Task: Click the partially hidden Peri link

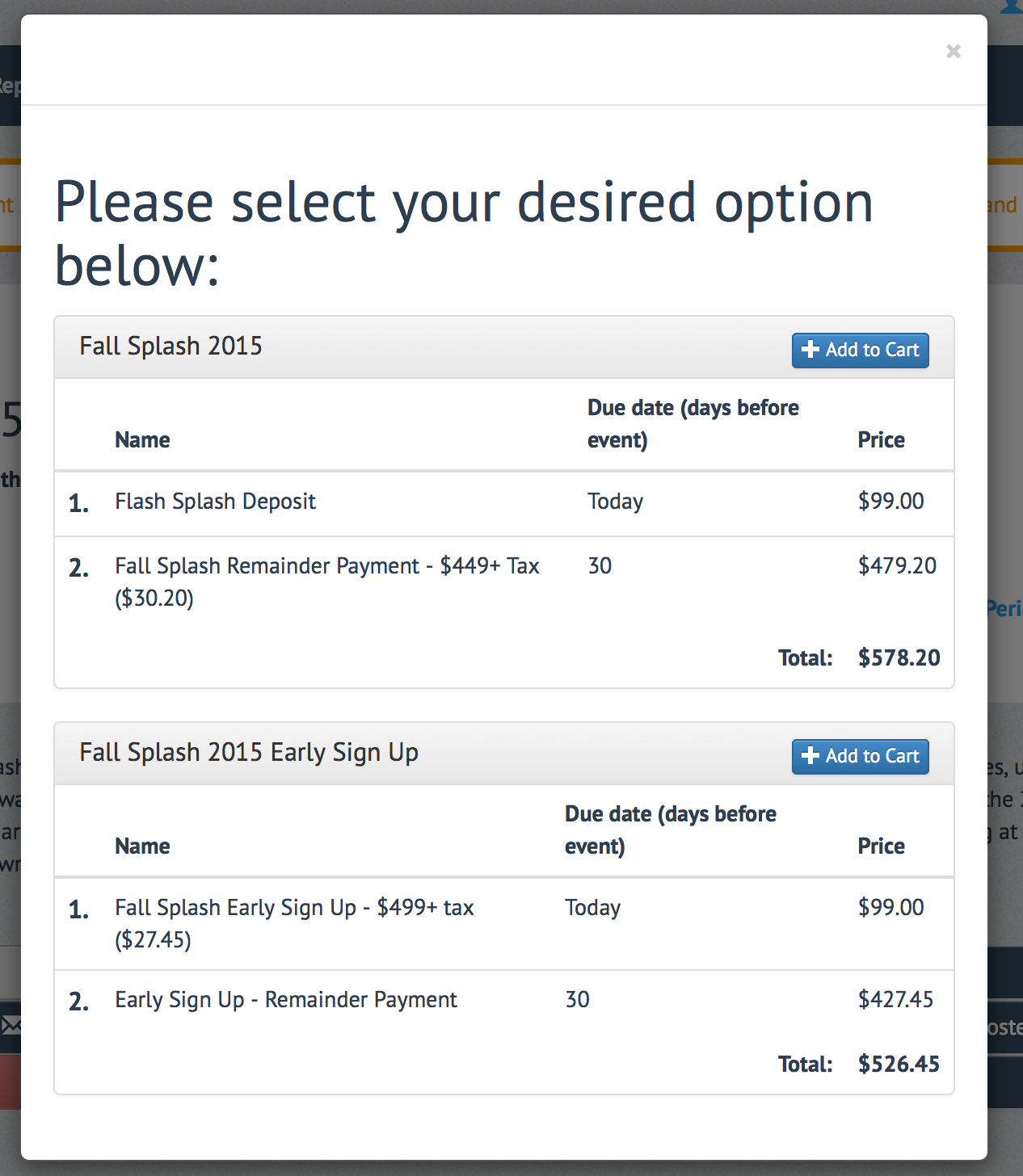Action: (1004, 609)
